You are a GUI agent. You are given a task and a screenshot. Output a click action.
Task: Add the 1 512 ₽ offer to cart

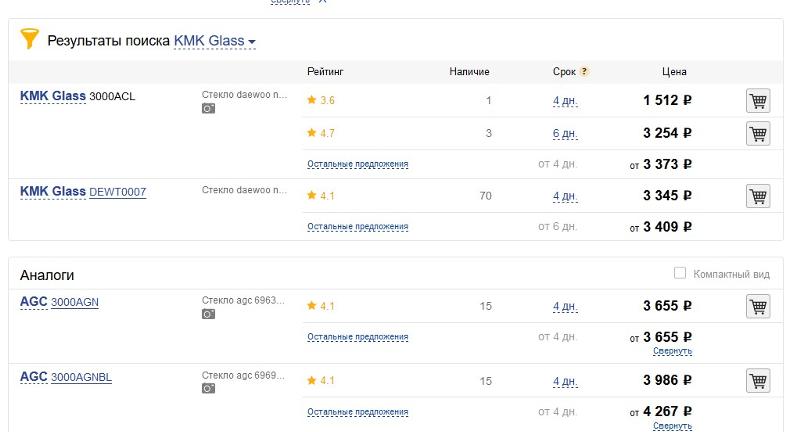coord(758,101)
